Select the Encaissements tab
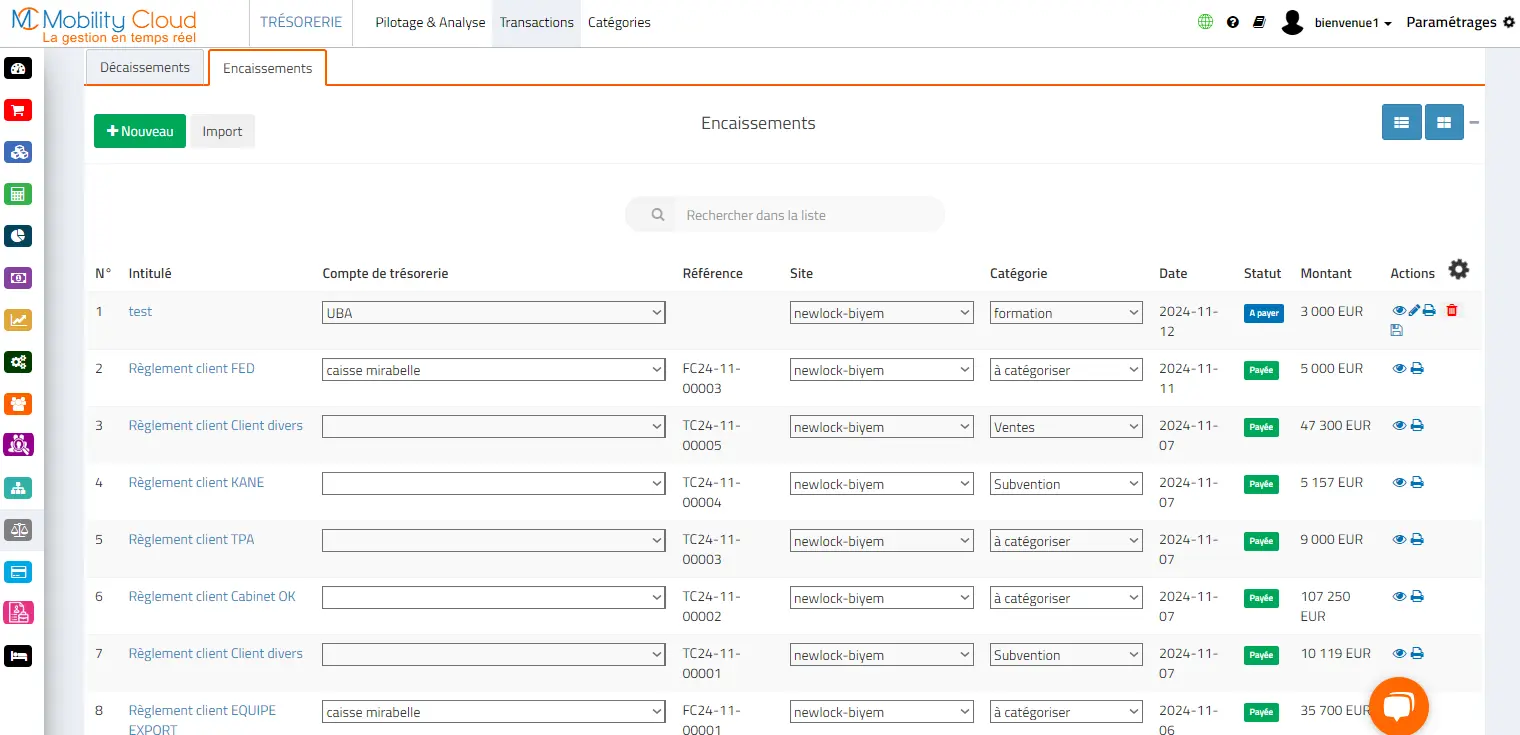This screenshot has width=1520, height=735. [267, 68]
